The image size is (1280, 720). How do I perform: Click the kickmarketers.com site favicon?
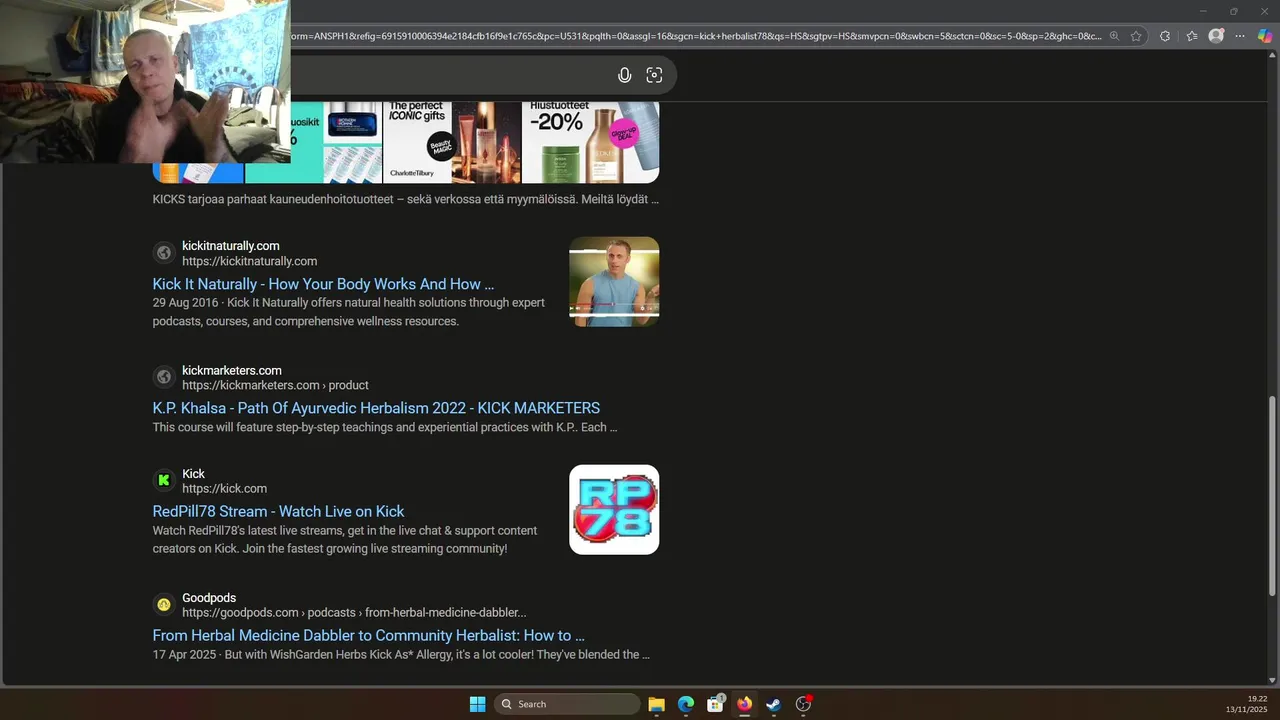(164, 377)
